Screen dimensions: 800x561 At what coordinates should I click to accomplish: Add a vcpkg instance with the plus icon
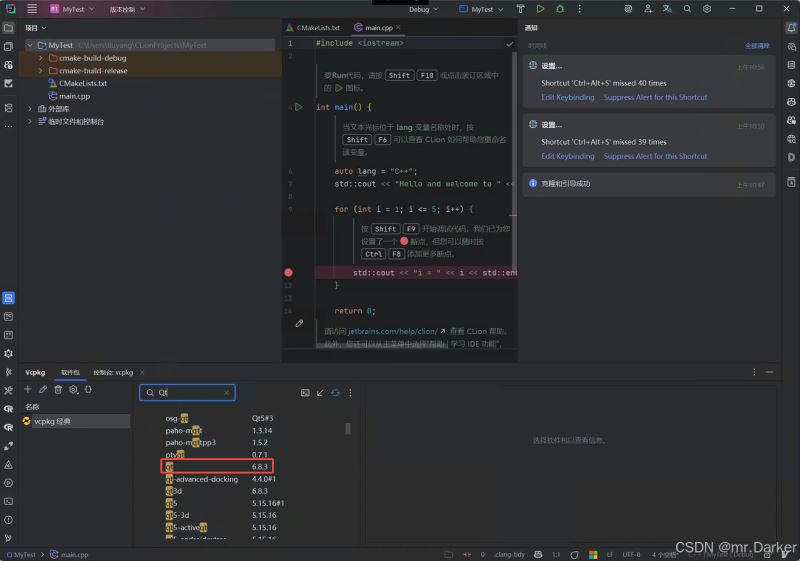point(28,389)
